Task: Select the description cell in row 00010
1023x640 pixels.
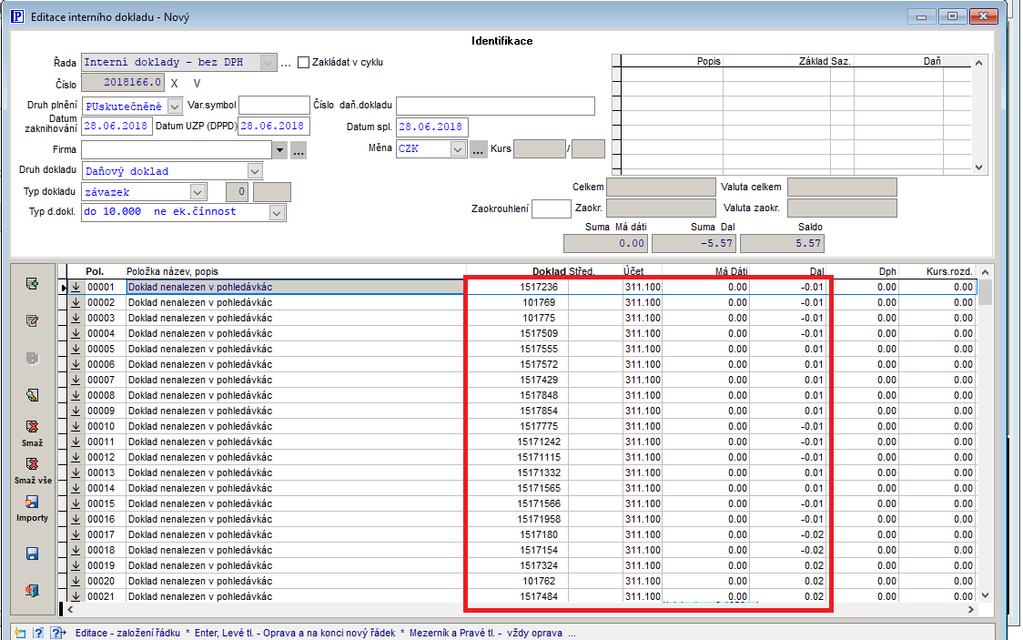Action: pos(295,427)
